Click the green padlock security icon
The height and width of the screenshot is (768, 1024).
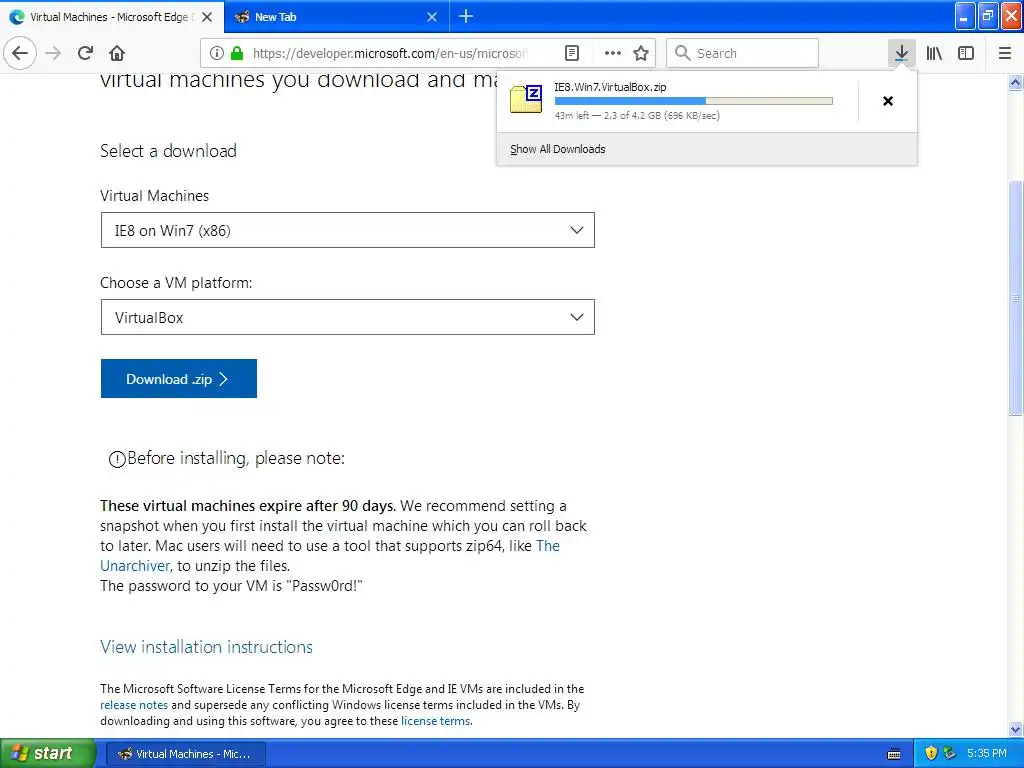237,53
